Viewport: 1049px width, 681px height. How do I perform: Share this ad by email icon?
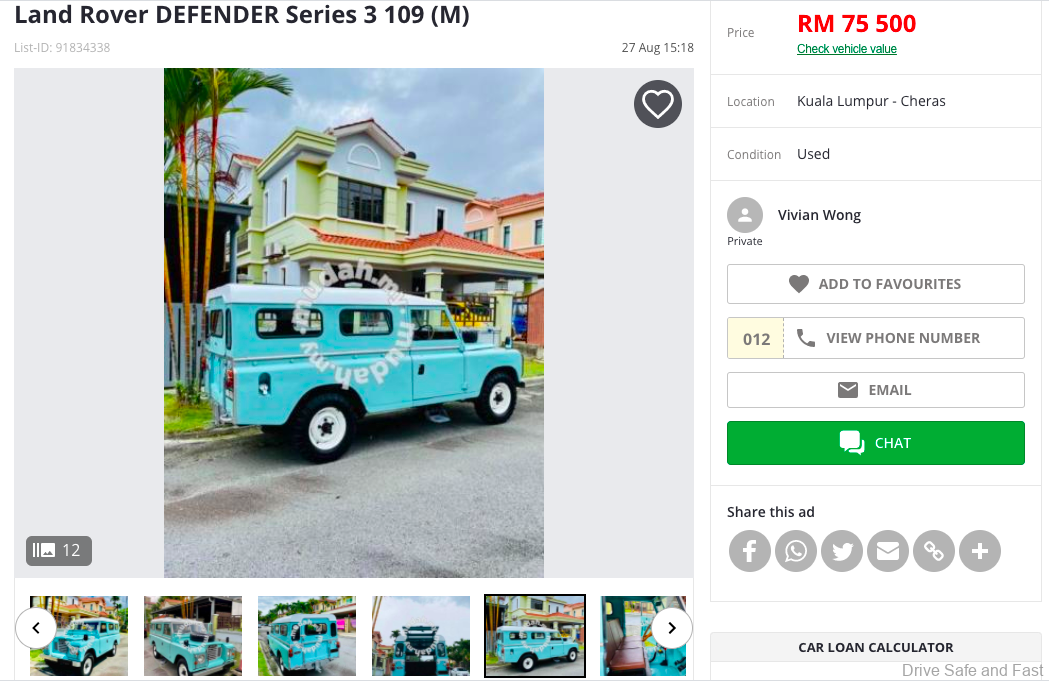[x=888, y=551]
